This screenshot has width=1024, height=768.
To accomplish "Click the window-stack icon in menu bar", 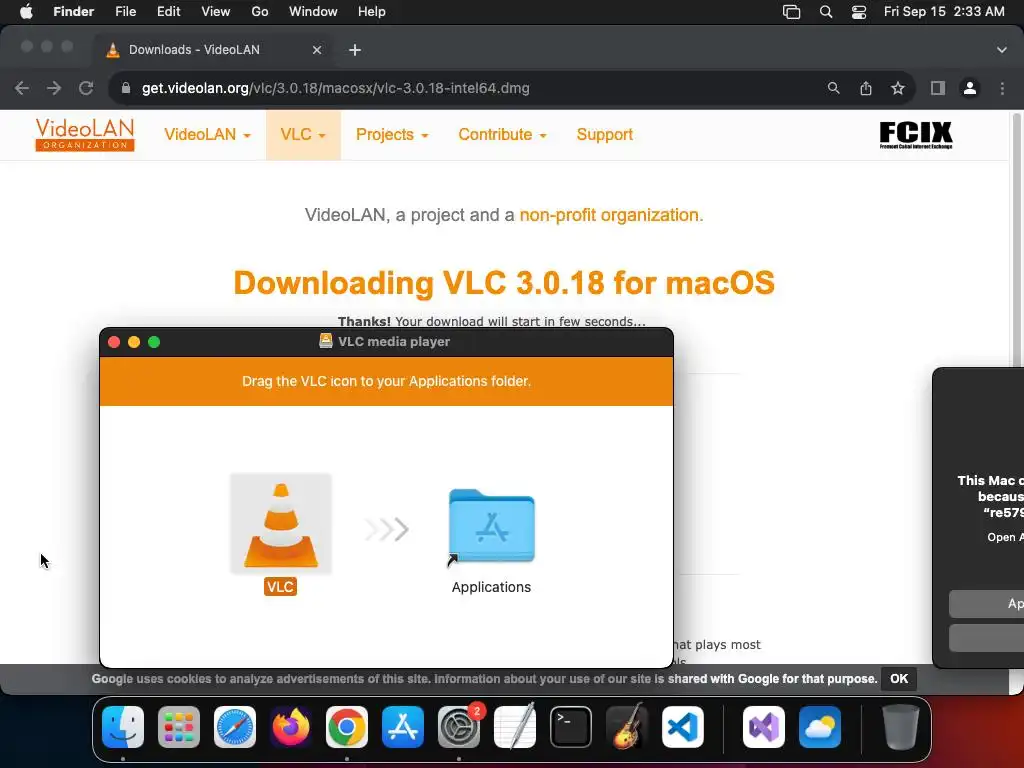I will pos(792,12).
